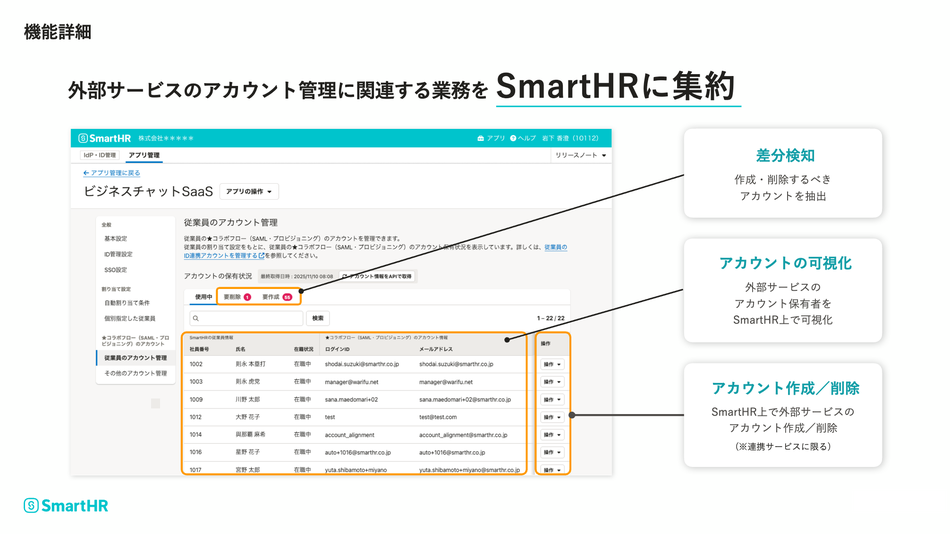
Task: Open the アプリの操作 dropdown
Action: point(249,192)
